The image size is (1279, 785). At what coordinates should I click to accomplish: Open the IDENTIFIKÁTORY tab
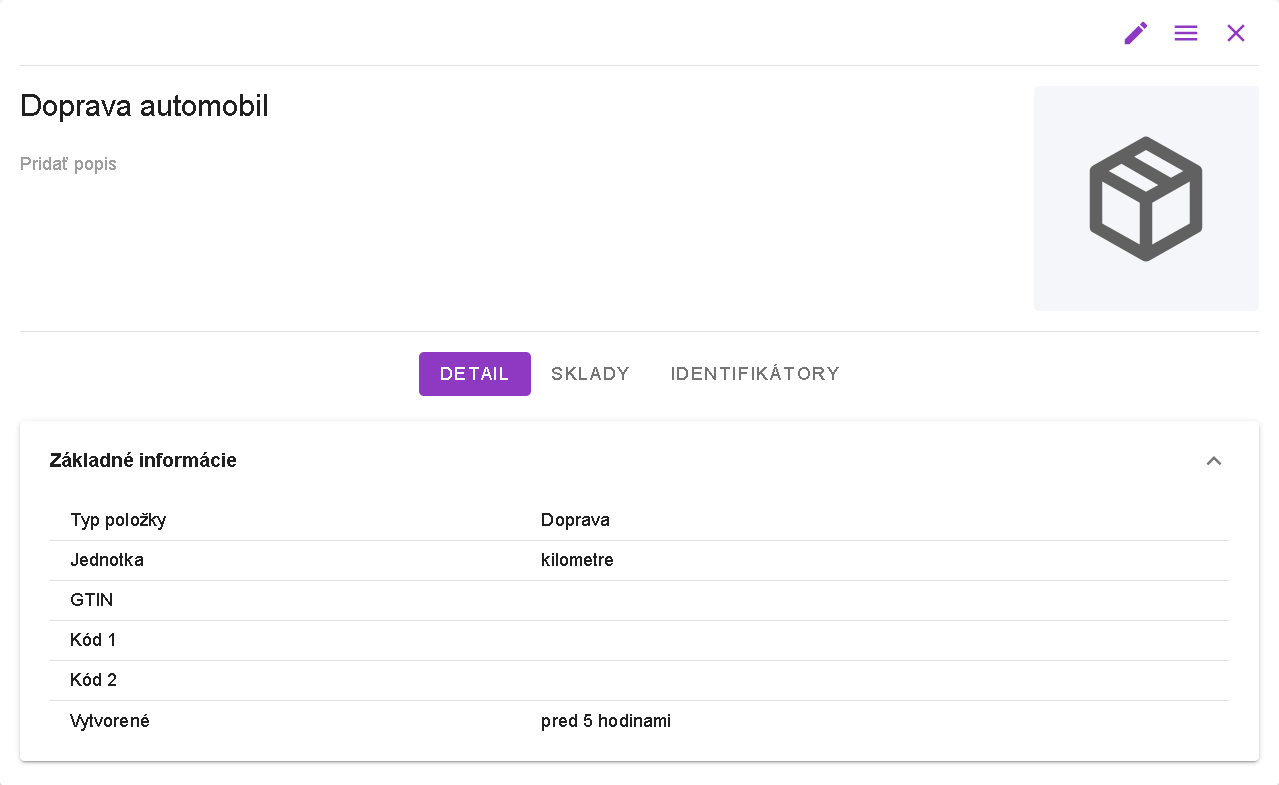755,374
